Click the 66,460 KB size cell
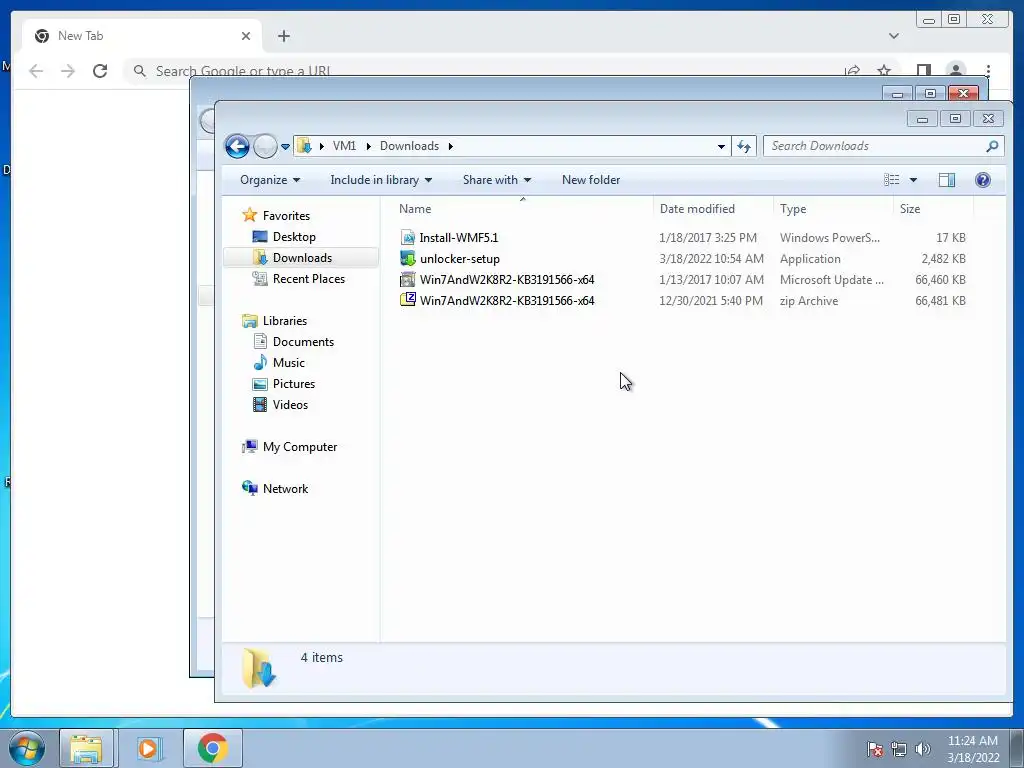This screenshot has width=1024, height=768. click(x=940, y=280)
